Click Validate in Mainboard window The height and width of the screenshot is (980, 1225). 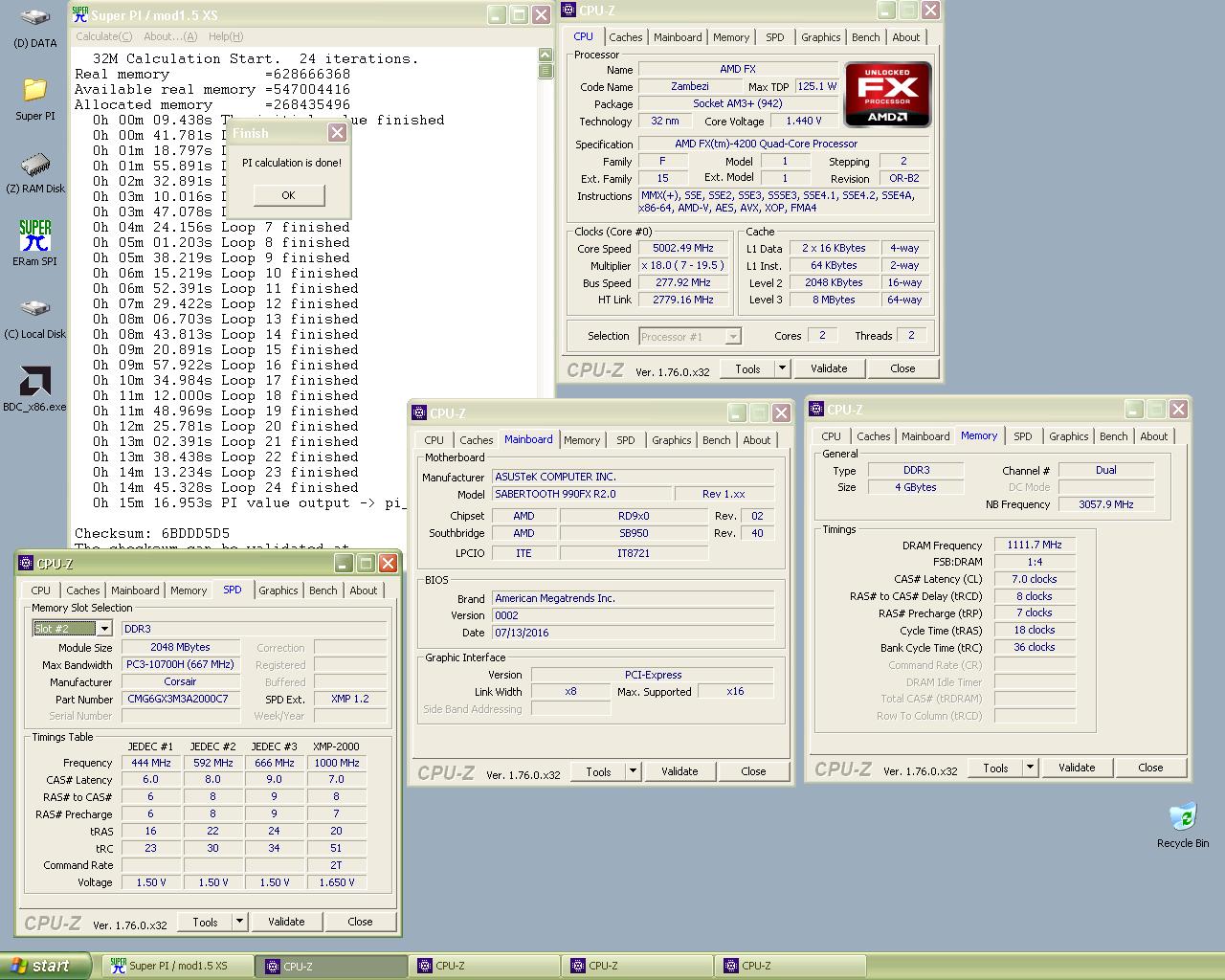click(679, 771)
